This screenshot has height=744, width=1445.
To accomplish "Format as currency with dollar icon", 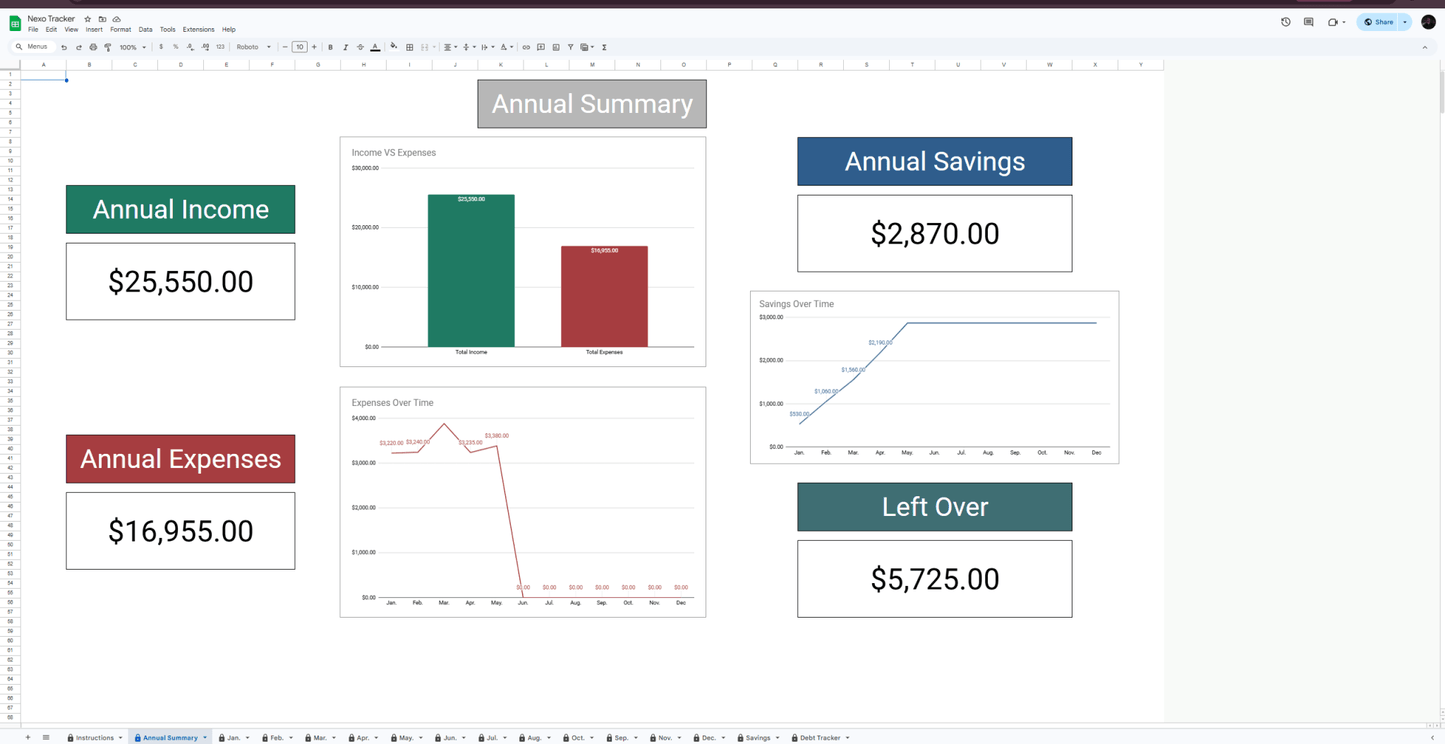I will pos(161,47).
